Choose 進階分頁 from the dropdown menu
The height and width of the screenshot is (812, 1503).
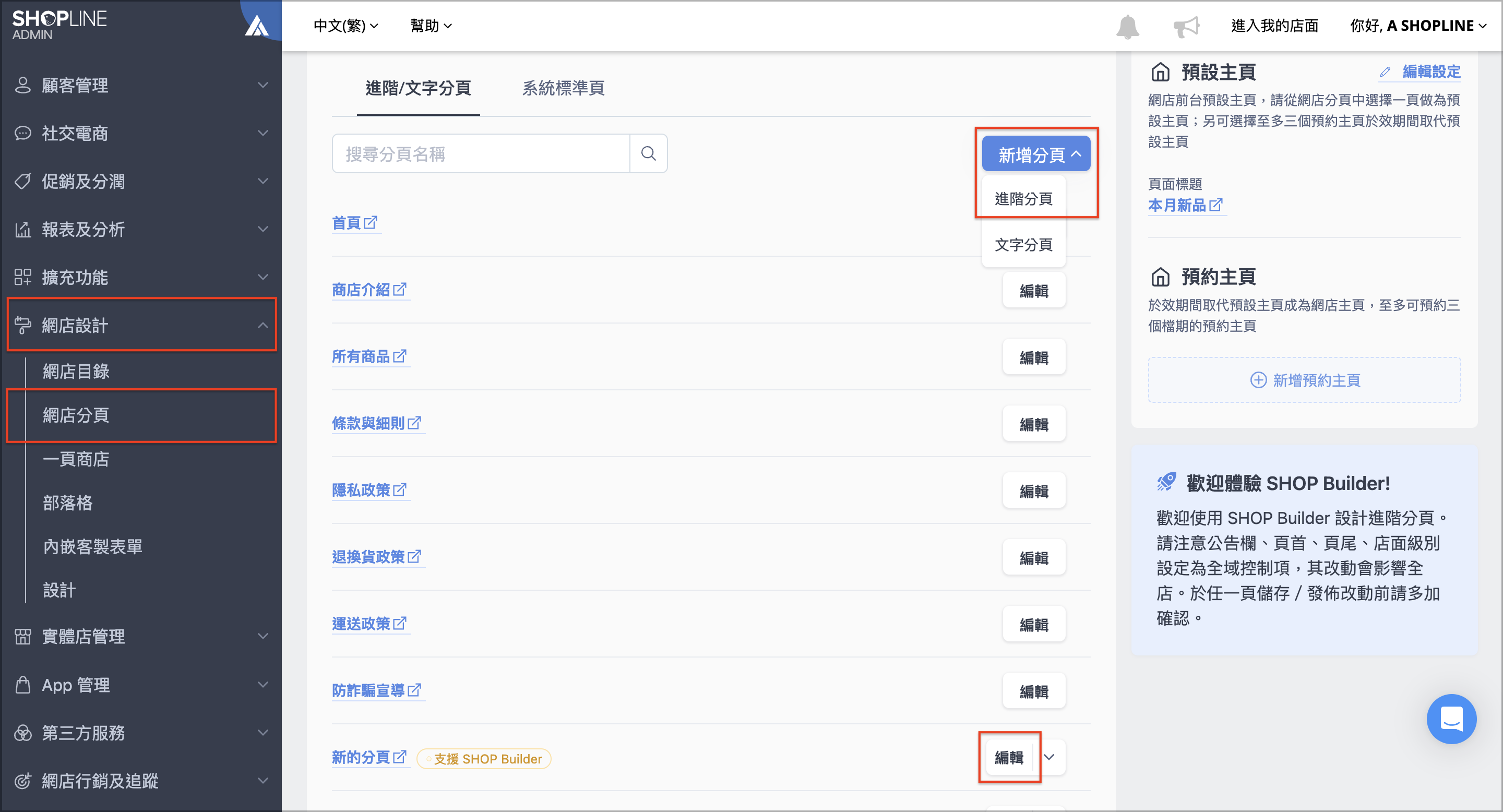coord(1023,198)
